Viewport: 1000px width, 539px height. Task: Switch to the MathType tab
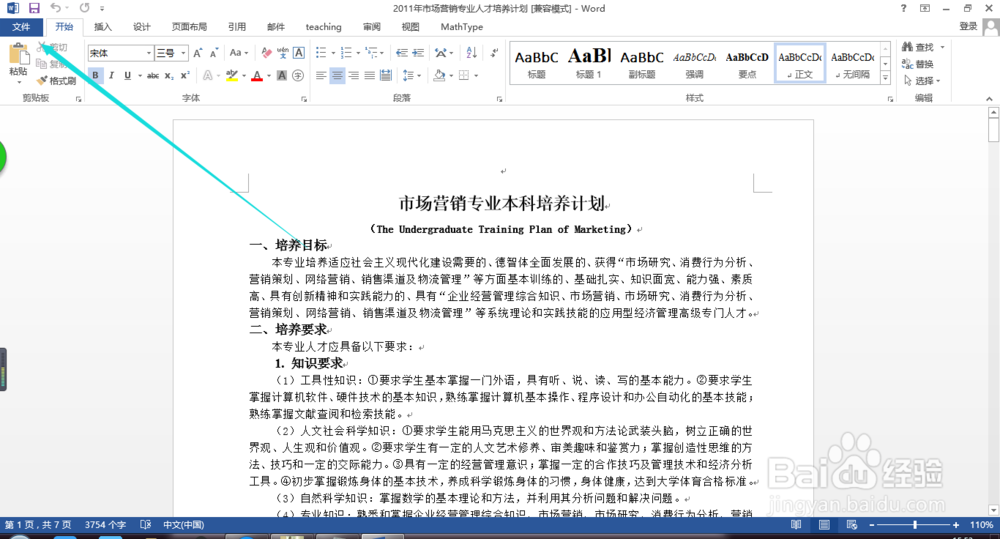462,27
